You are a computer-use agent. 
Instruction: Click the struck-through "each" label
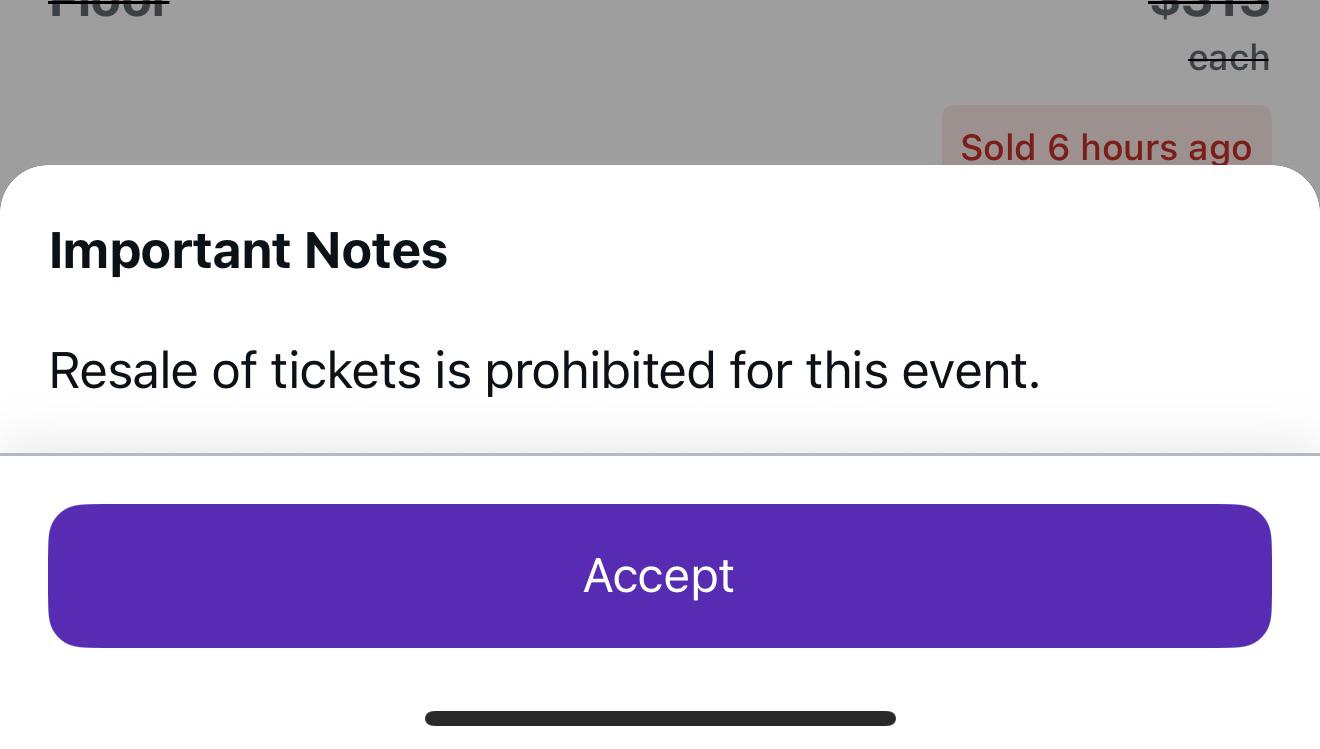pos(1228,59)
